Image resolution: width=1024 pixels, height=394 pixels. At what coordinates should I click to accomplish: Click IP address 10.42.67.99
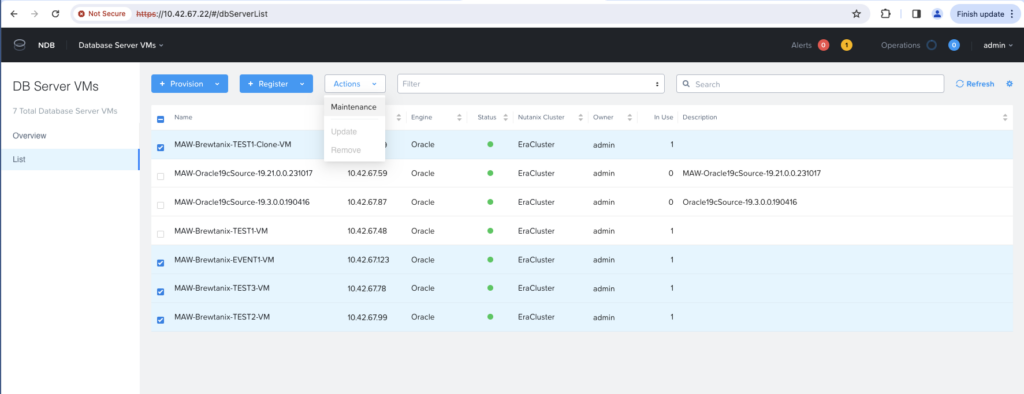coord(367,317)
